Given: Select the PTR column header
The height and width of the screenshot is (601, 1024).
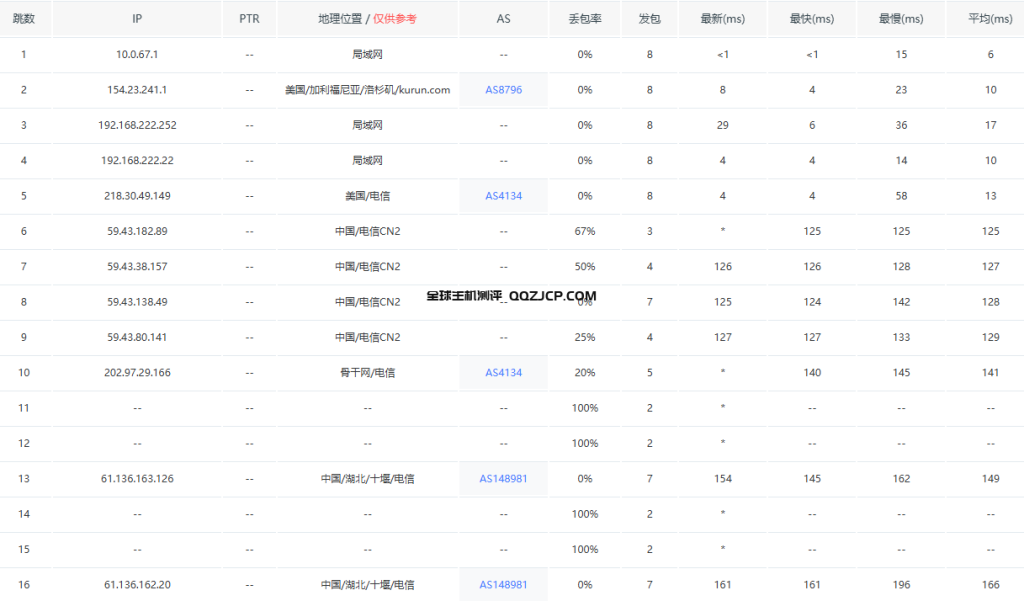Looking at the screenshot, I should tap(249, 18).
